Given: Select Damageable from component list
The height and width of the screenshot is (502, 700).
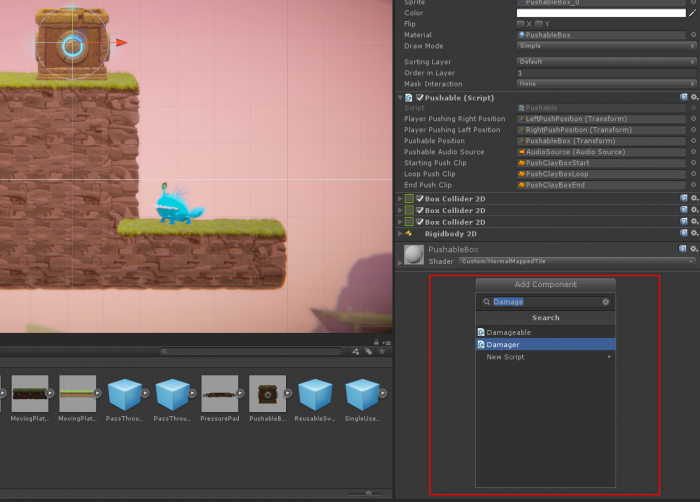Looking at the screenshot, I should click(509, 332).
